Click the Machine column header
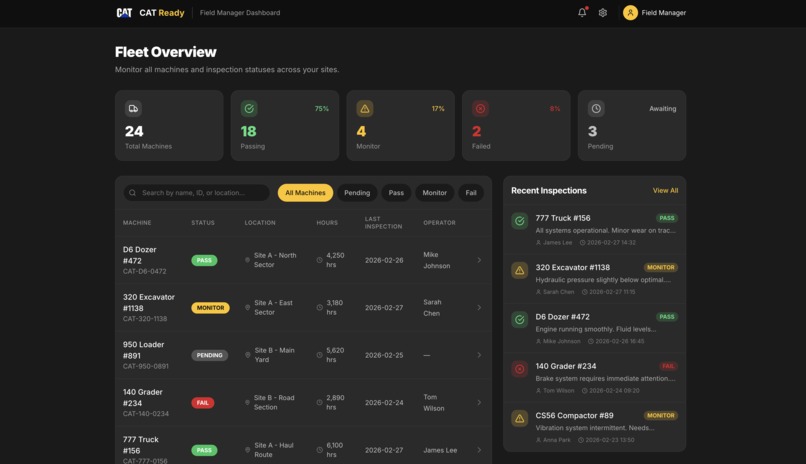Screen dimensions: 806x464 tap(137, 222)
